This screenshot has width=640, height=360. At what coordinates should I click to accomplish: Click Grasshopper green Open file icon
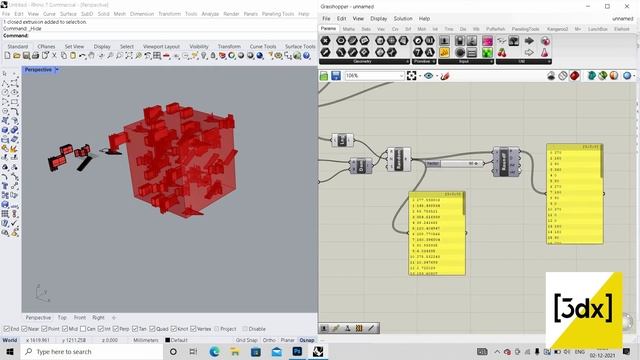[324, 76]
